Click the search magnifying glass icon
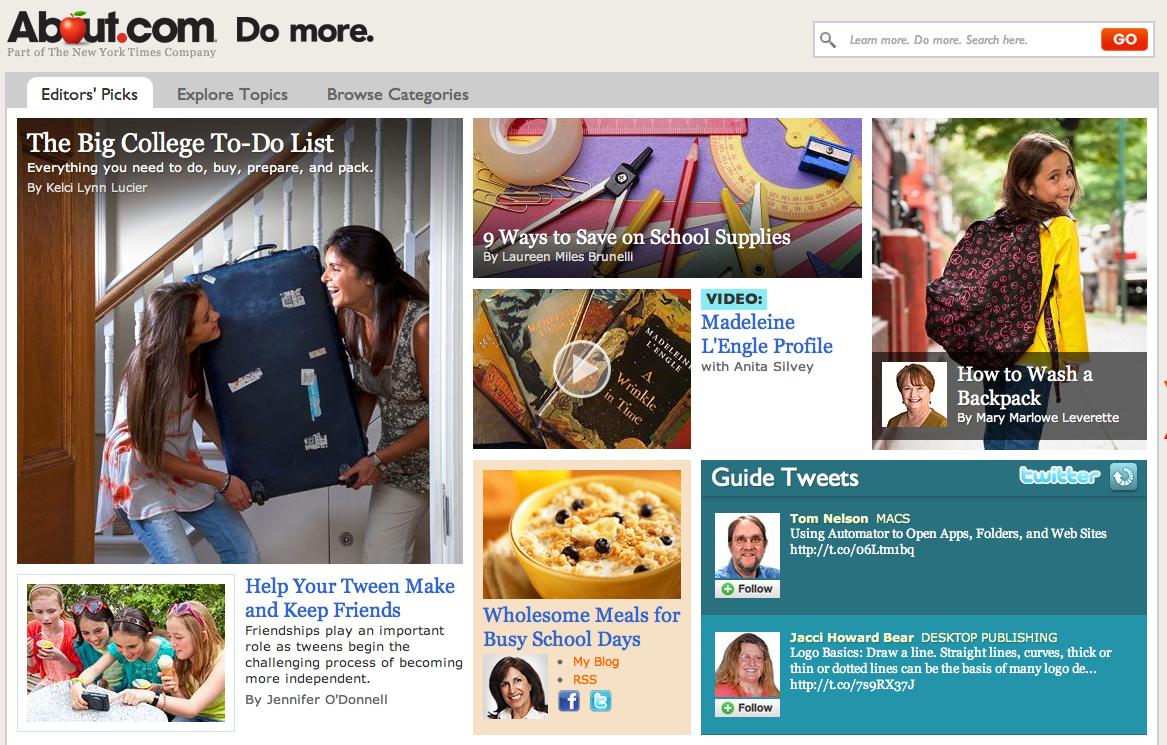The width and height of the screenshot is (1167, 745). 828,39
